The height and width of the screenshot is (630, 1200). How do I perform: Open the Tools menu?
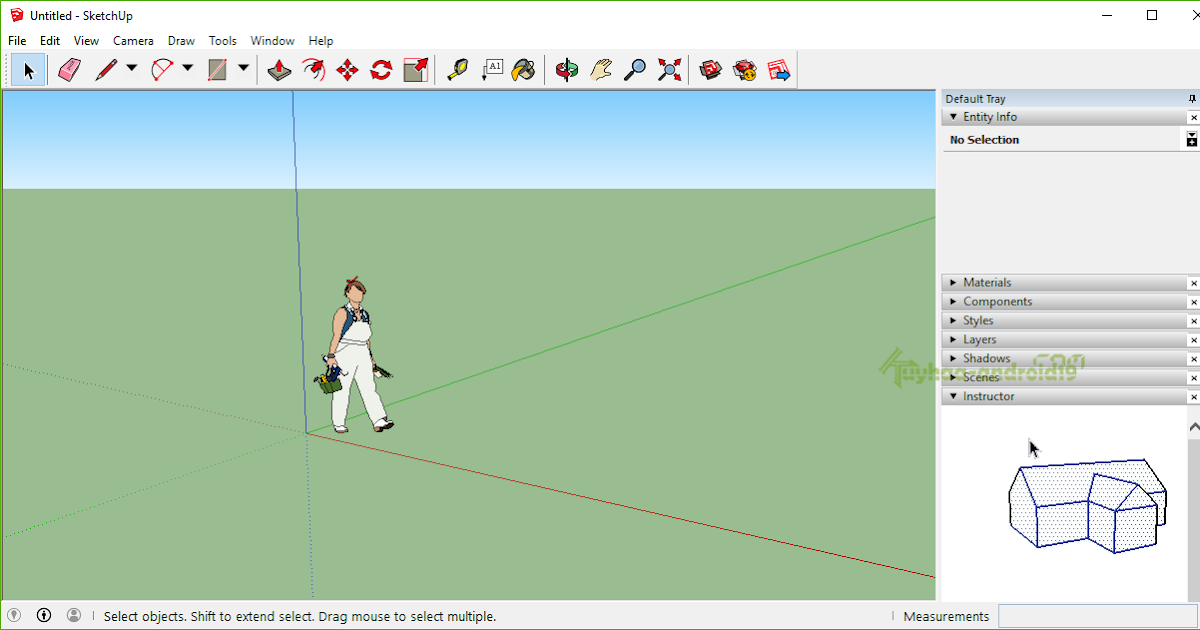click(223, 41)
